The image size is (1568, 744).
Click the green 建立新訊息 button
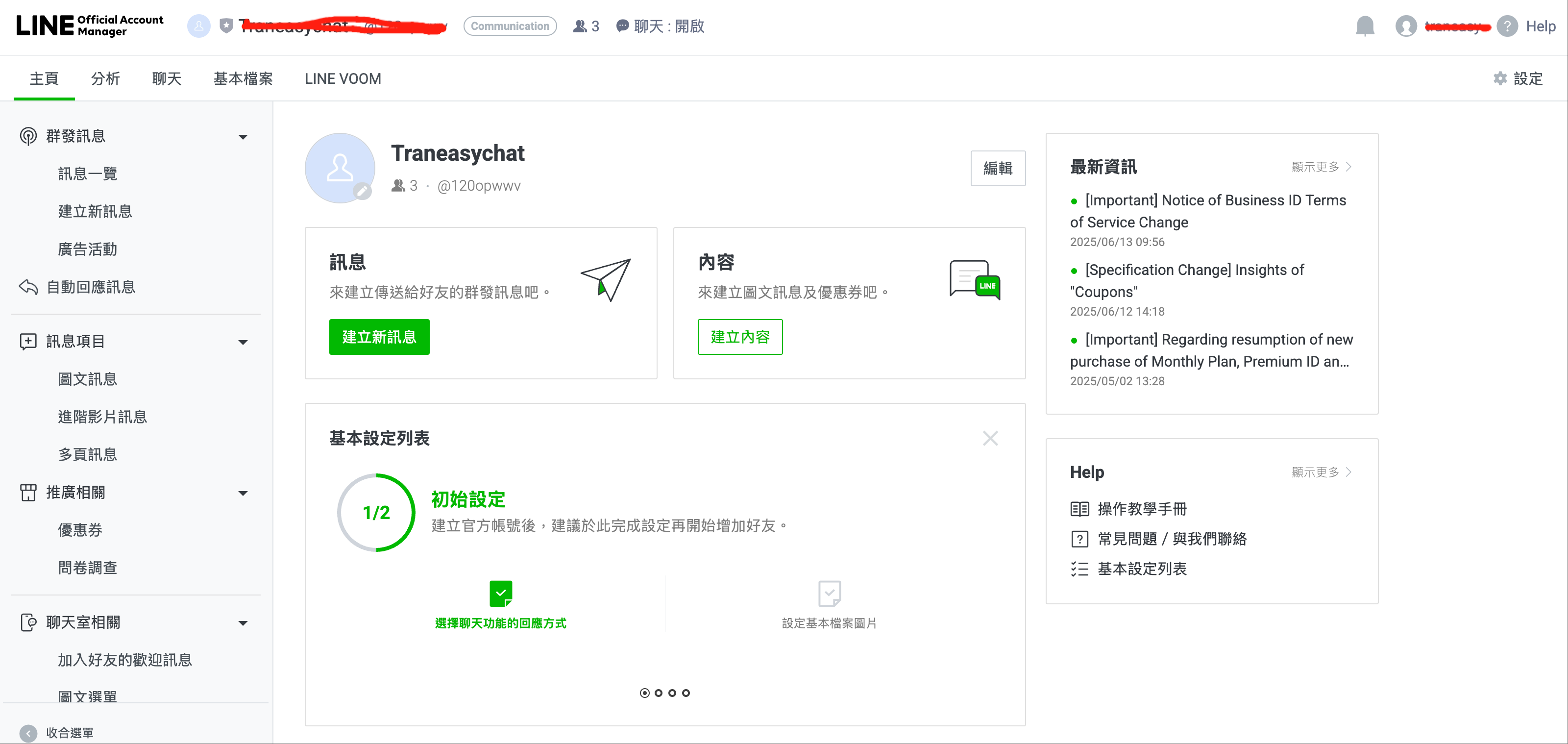coord(379,337)
